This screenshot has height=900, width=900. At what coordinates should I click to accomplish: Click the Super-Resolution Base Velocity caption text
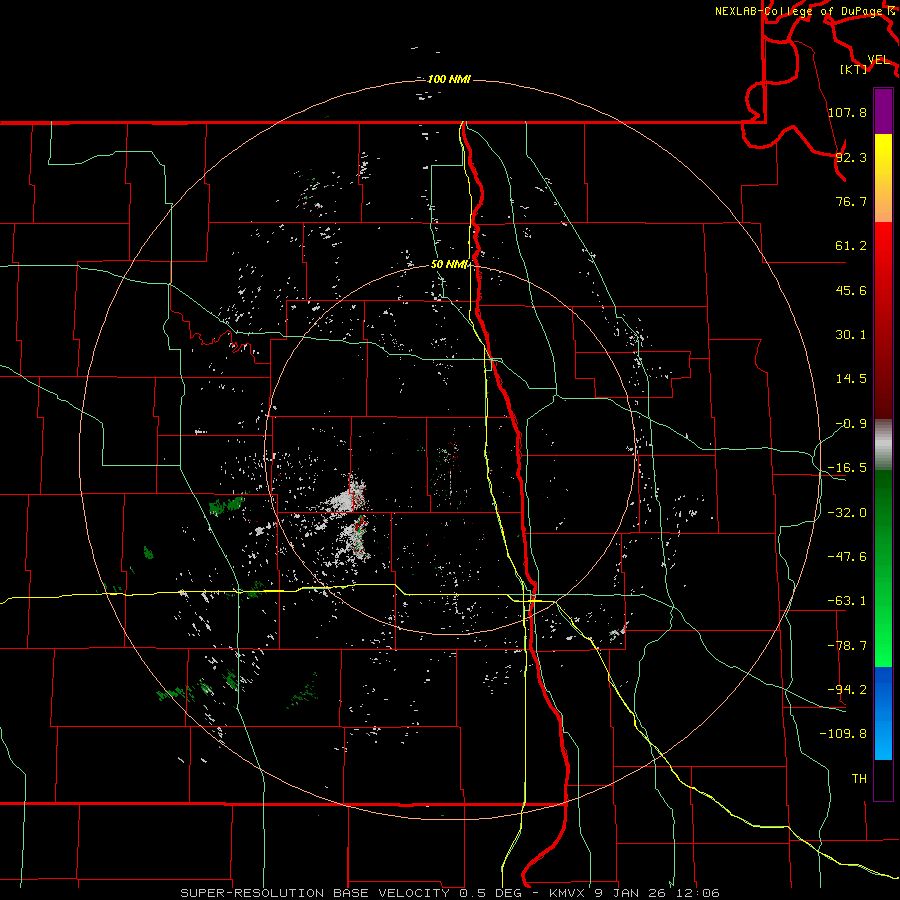[x=449, y=893]
